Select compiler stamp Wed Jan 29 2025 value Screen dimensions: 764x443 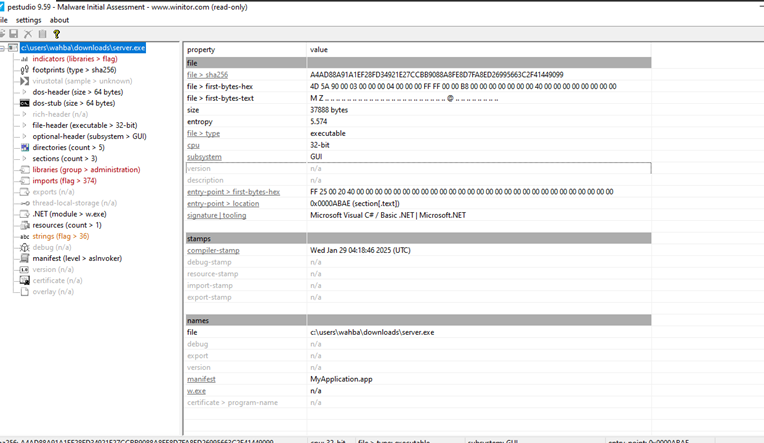coord(360,250)
